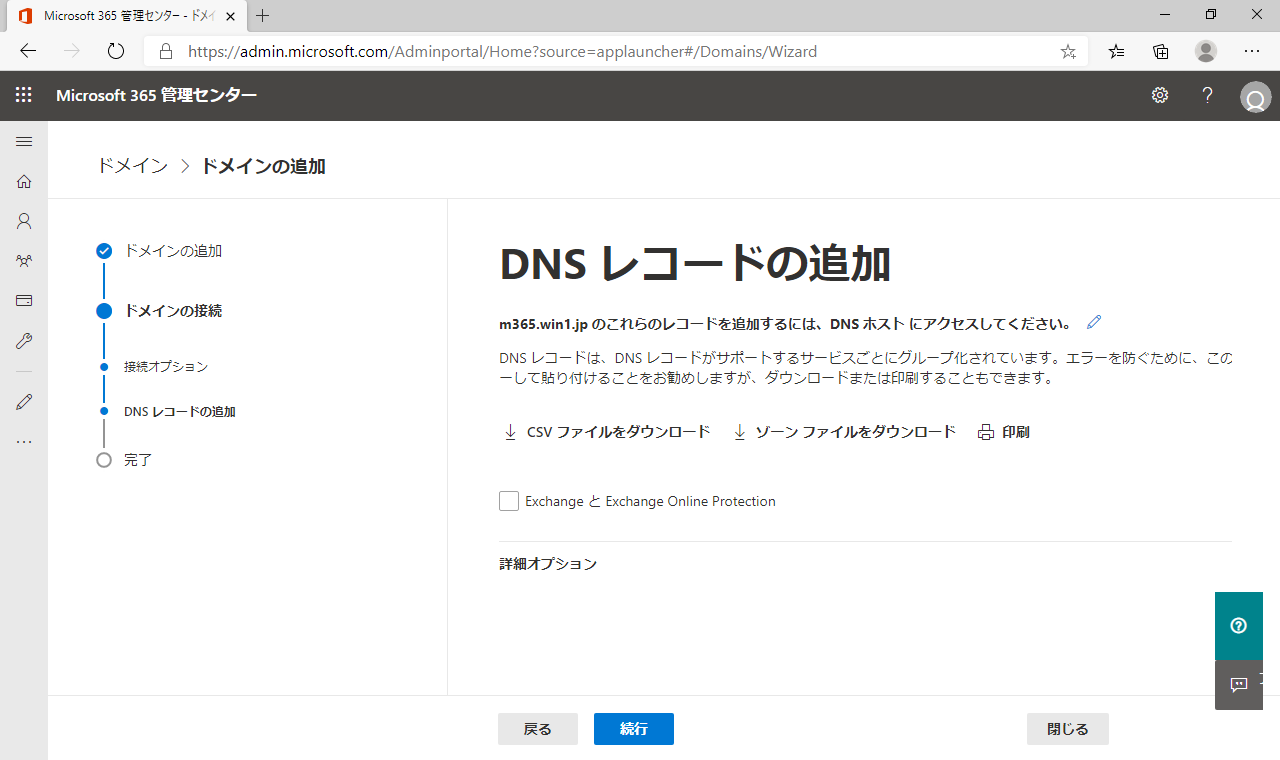Open browser settings and more menu

(x=1252, y=51)
